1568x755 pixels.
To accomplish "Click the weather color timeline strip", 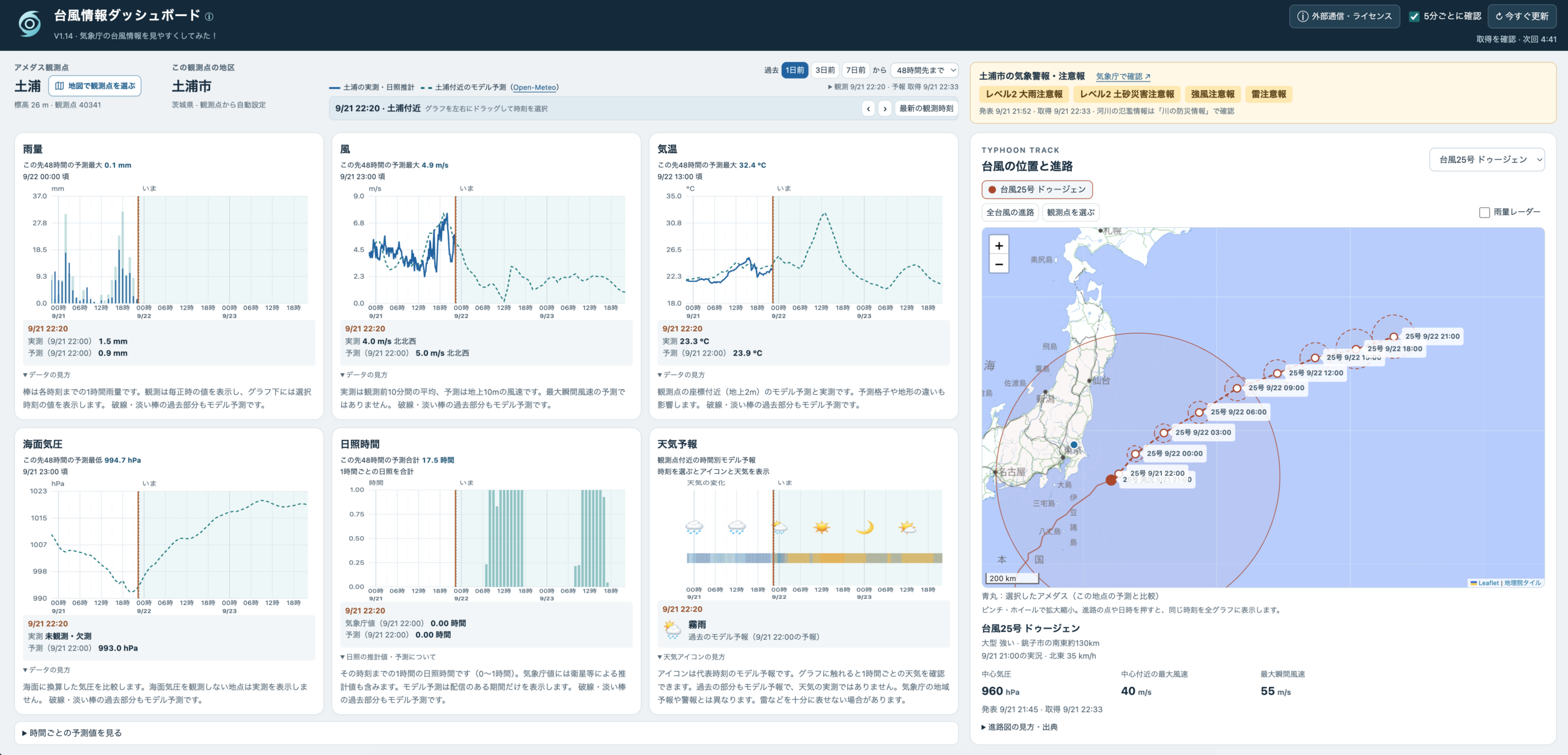I will pyautogui.click(x=814, y=558).
